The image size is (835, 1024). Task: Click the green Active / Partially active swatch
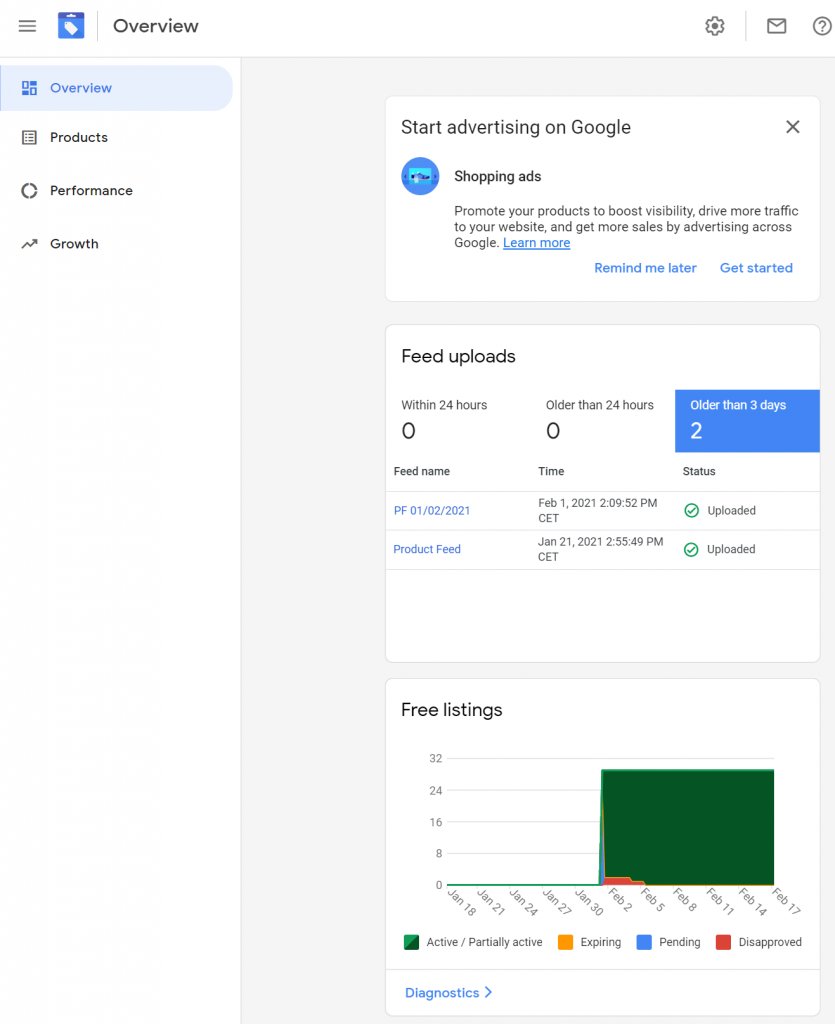pyautogui.click(x=411, y=942)
